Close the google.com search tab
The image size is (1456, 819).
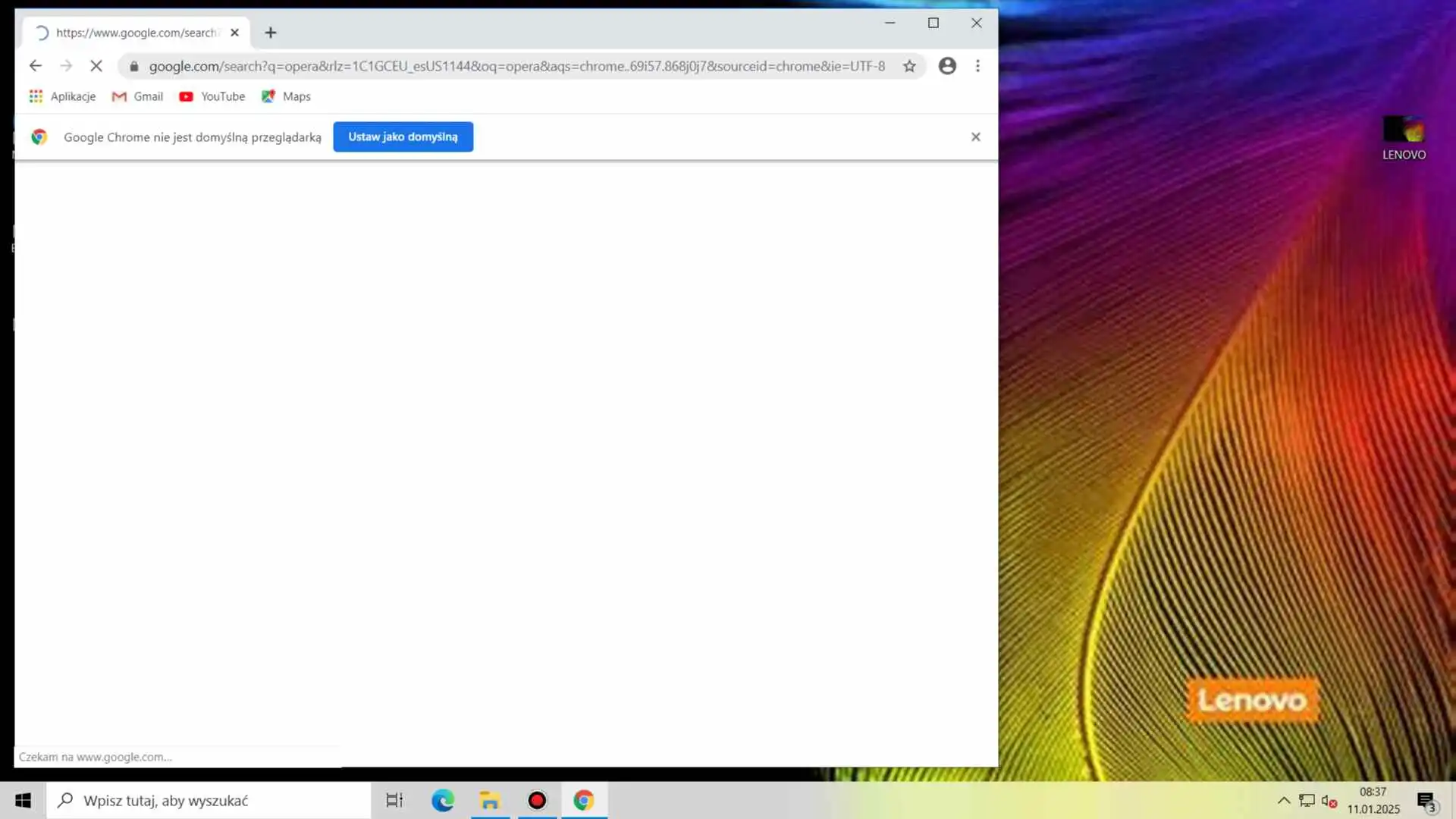point(234,33)
